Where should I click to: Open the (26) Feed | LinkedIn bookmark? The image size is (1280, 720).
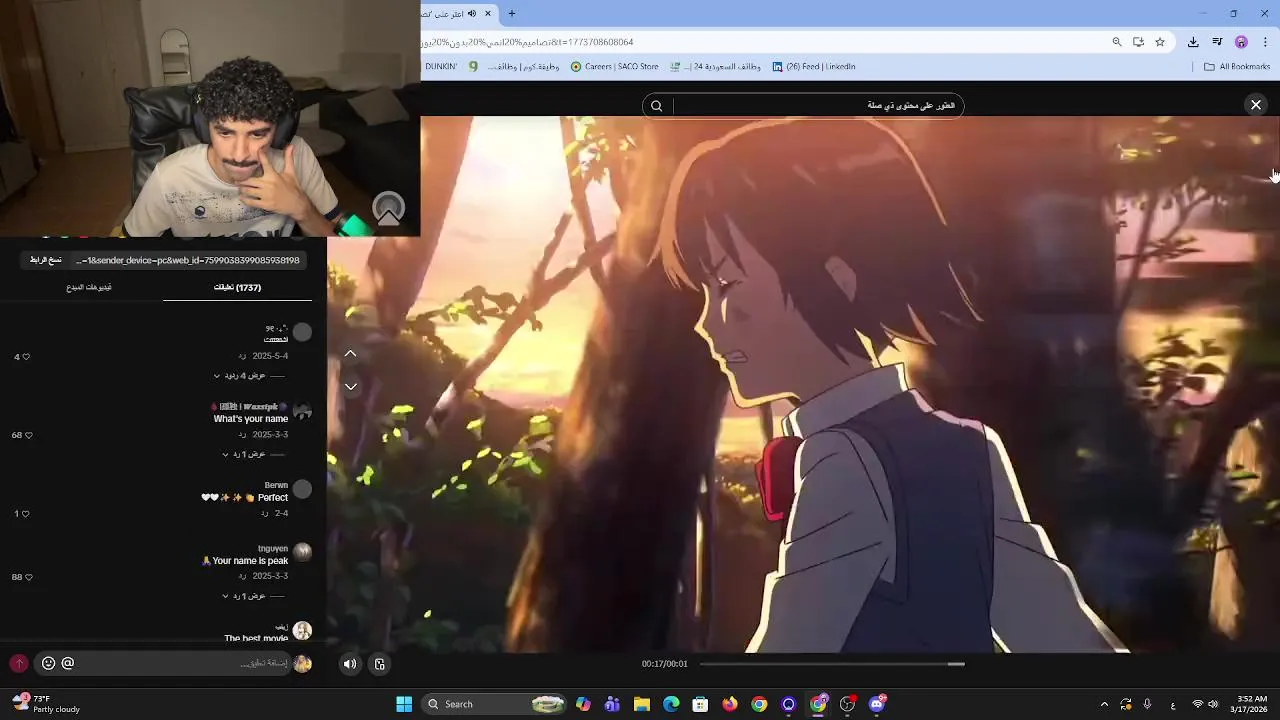813,67
